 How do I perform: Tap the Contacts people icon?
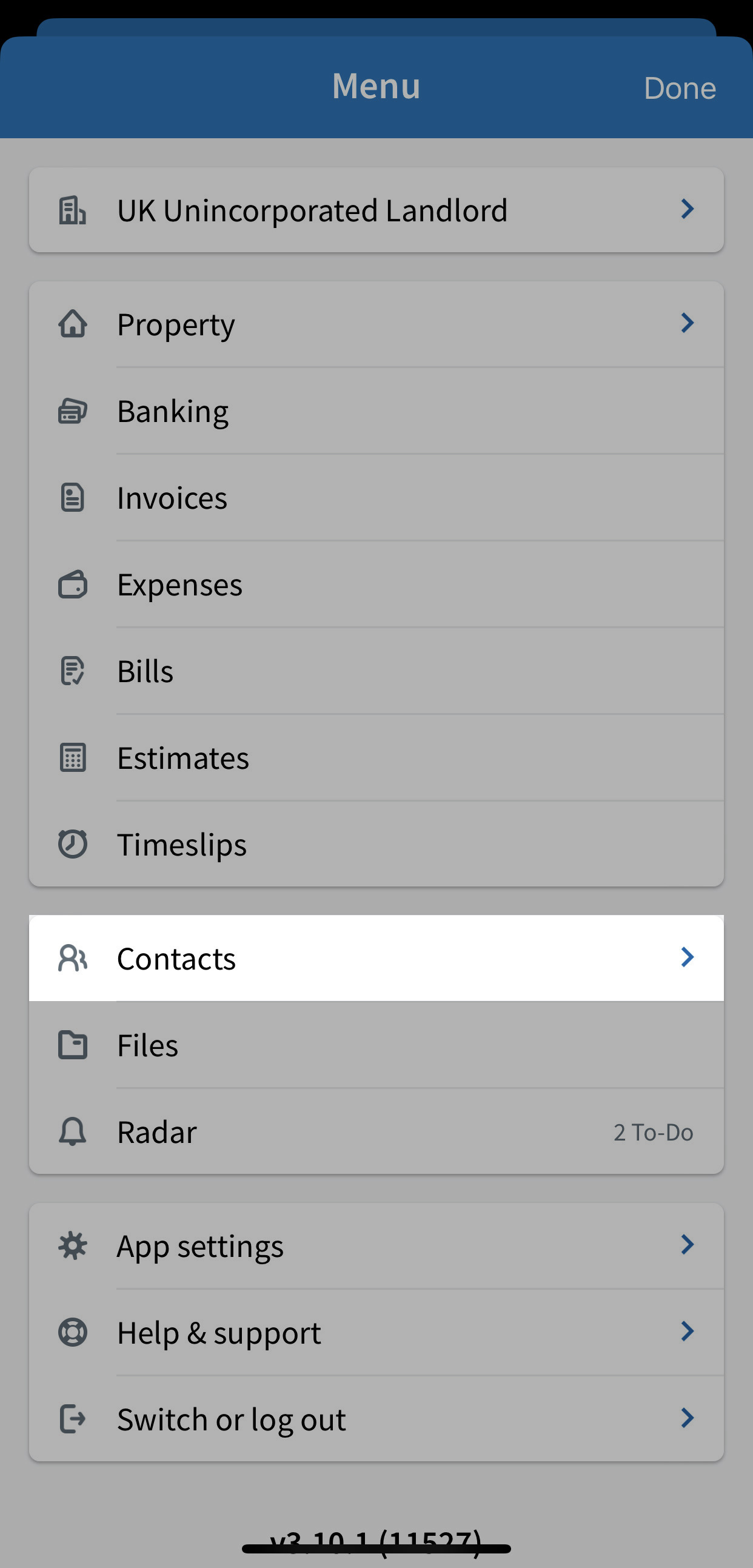72,958
